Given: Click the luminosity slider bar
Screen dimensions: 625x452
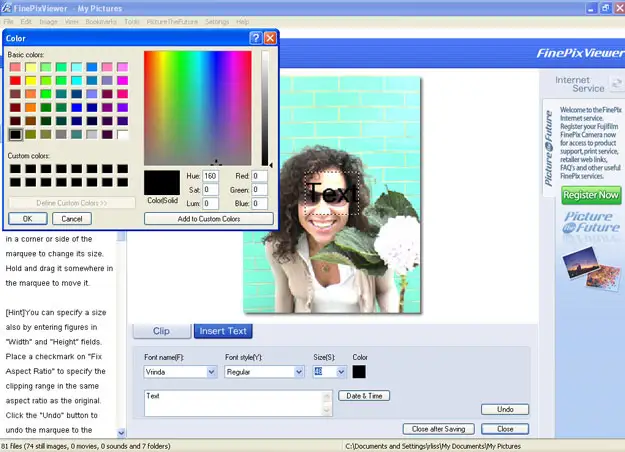Looking at the screenshot, I should (x=265, y=108).
